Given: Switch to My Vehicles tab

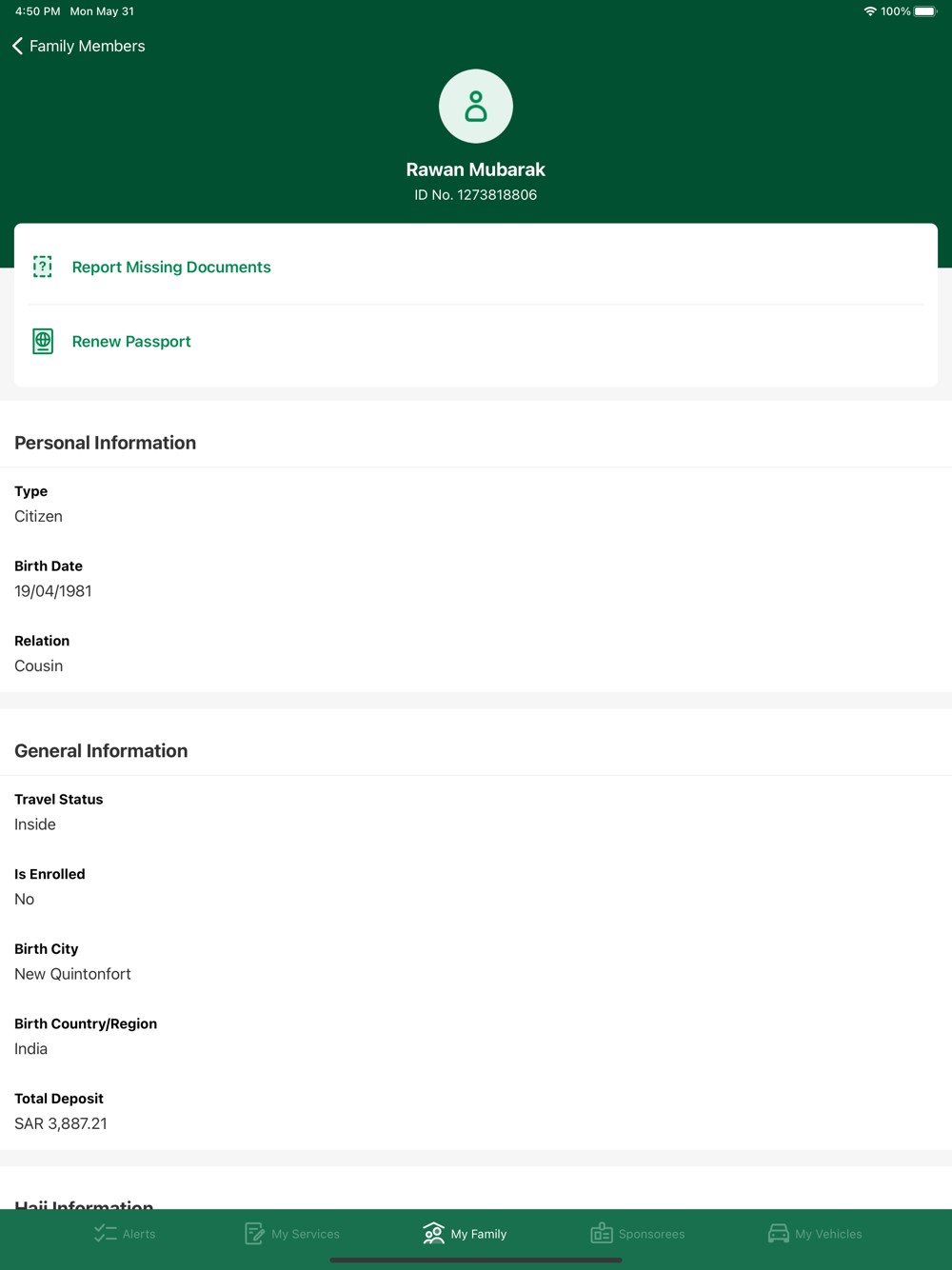Looking at the screenshot, I should [x=815, y=1234].
